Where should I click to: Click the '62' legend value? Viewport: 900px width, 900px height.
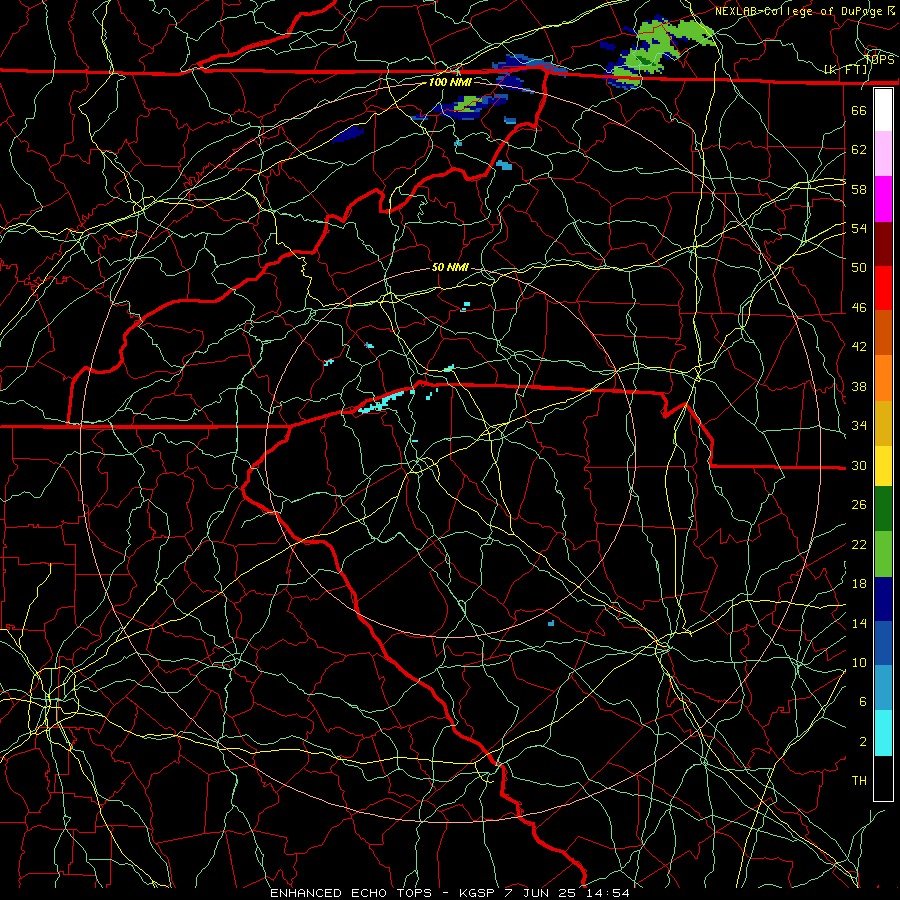point(859,150)
